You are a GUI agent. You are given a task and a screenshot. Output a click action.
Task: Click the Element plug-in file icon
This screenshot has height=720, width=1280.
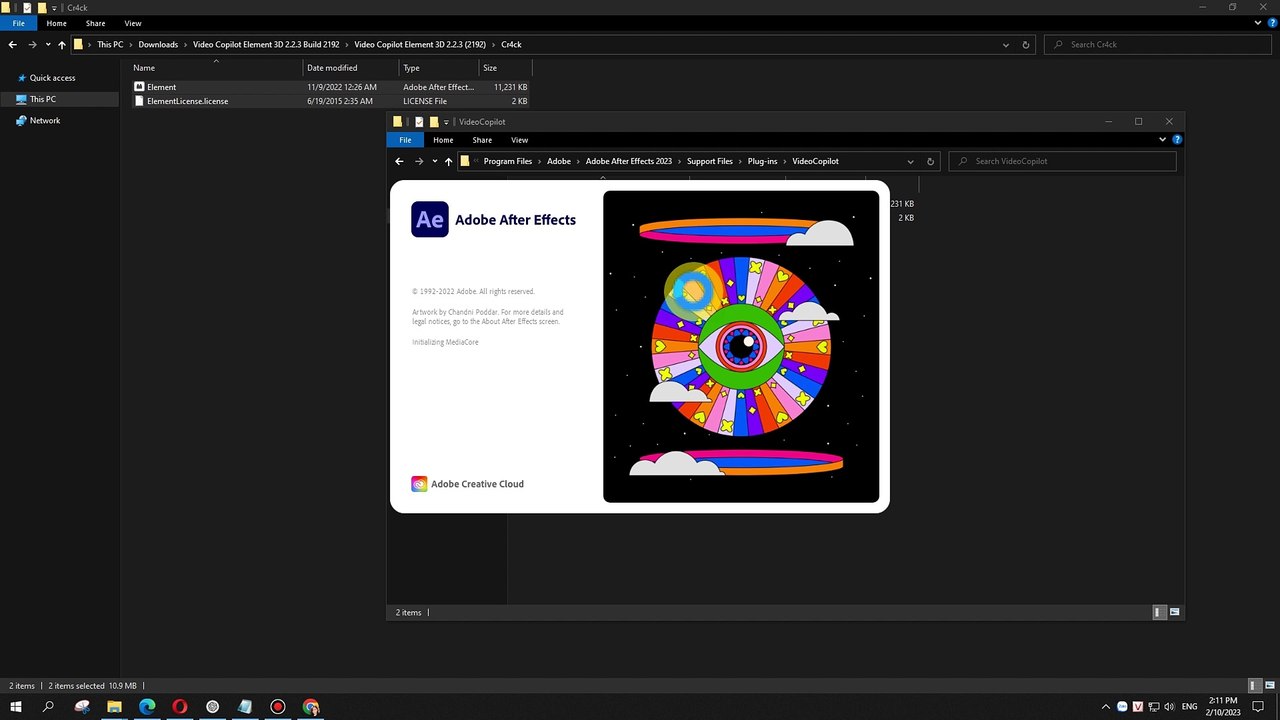point(139,87)
